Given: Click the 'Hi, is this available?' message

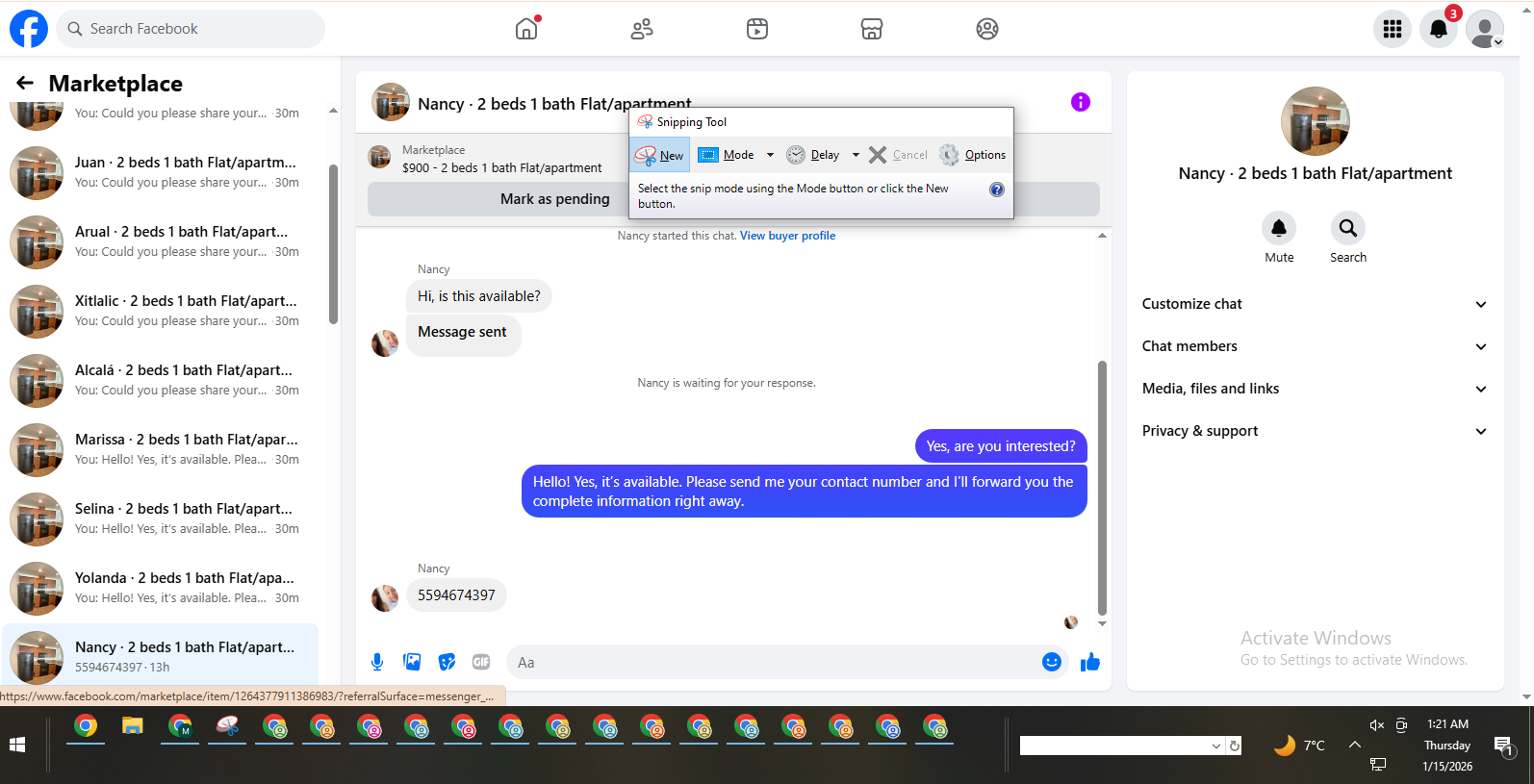Looking at the screenshot, I should (x=479, y=296).
